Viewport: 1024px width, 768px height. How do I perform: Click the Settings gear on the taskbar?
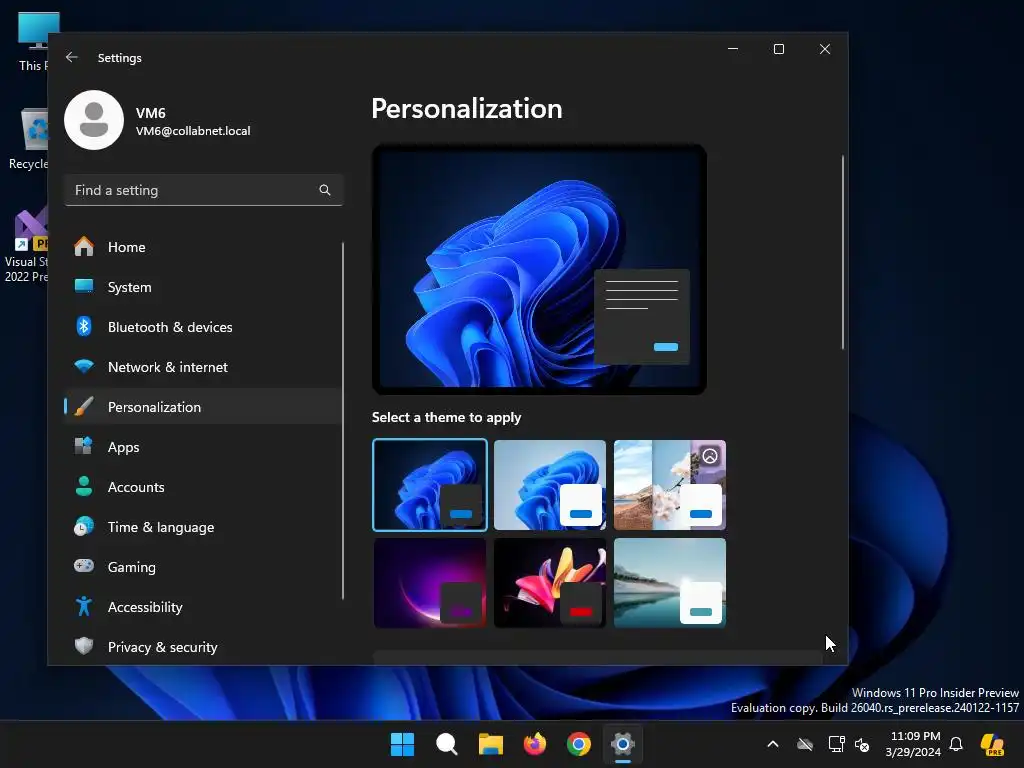(623, 744)
